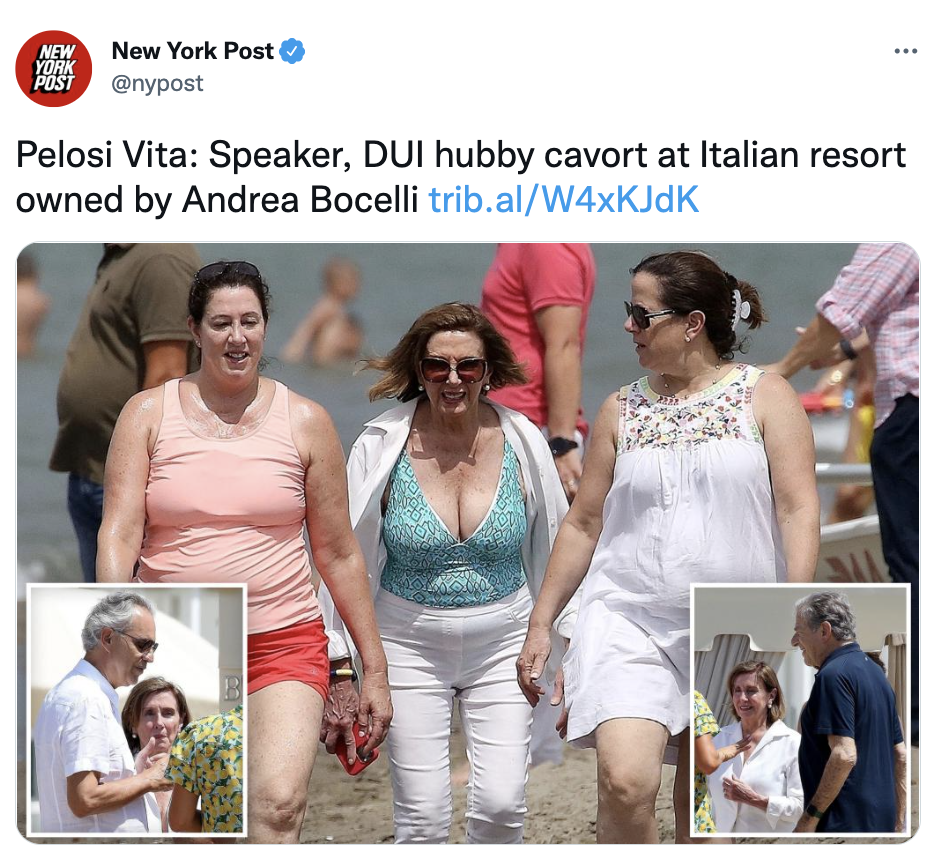Click the blue verified checkmark badge
Screen dimensions: 936x868
tap(292, 51)
